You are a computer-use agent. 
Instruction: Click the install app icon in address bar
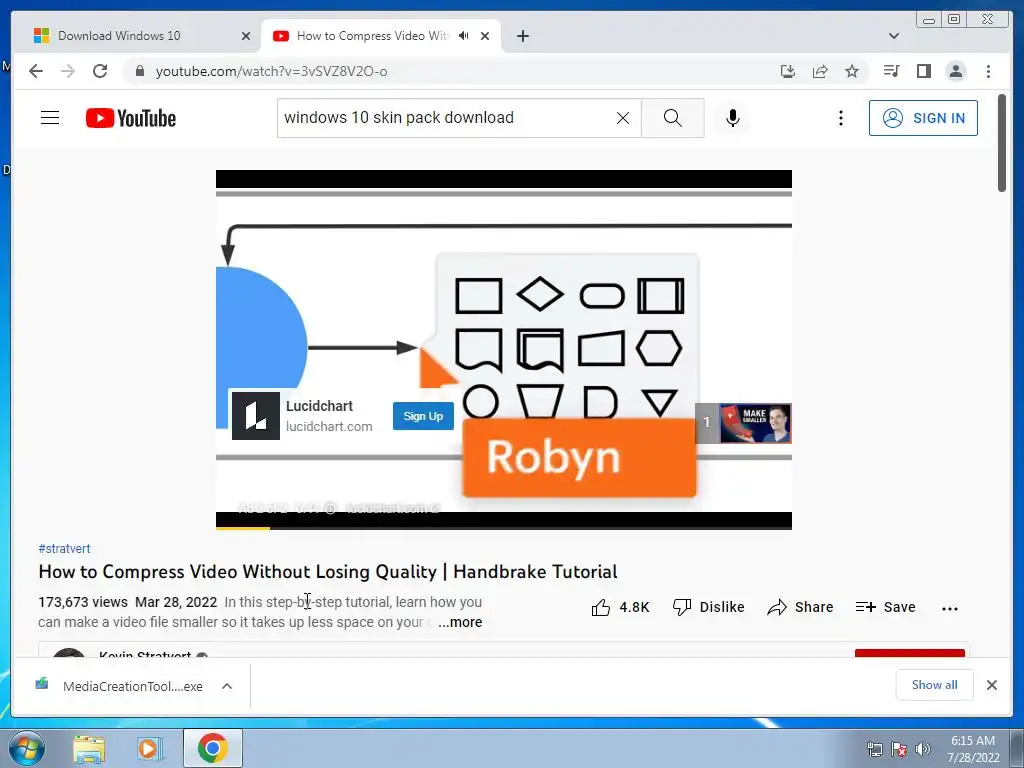tap(788, 71)
